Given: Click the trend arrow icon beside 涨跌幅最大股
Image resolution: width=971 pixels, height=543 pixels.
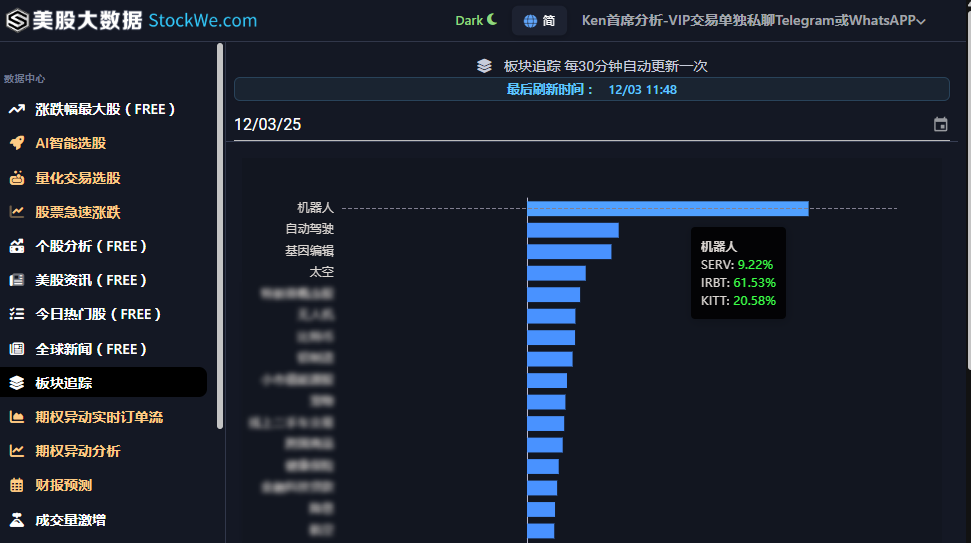Looking at the screenshot, I should coord(17,109).
